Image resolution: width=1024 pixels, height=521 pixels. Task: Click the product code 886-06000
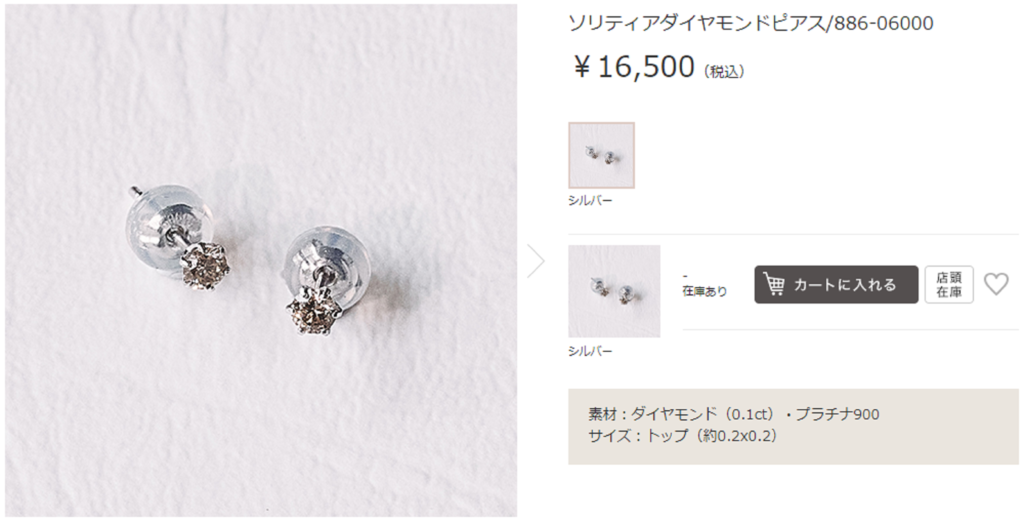[884, 24]
